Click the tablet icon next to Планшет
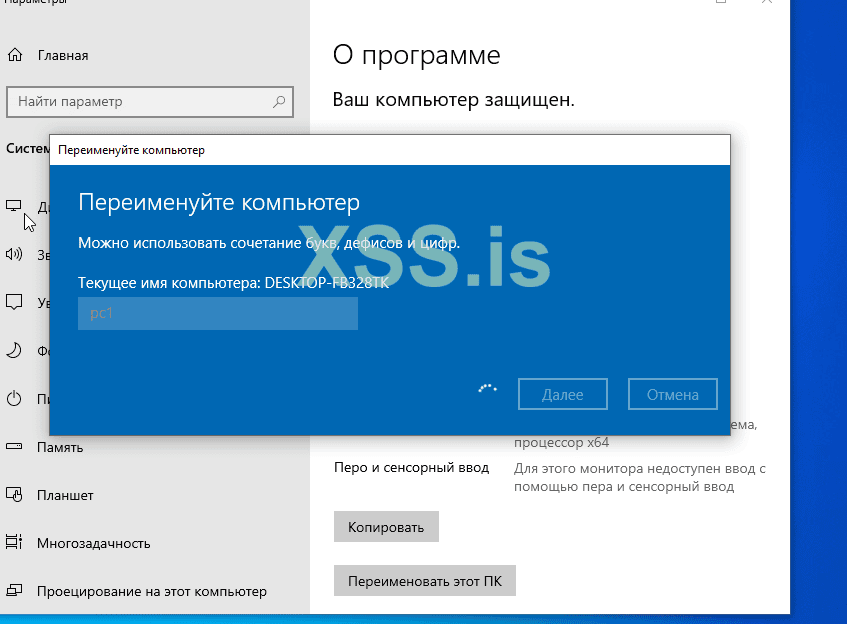The image size is (847, 624). [x=14, y=494]
